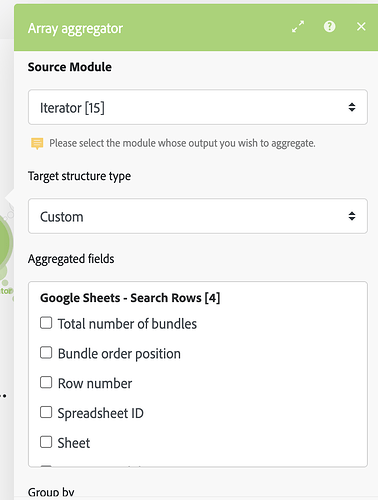Click the Custom selector up-down arrows
Image resolution: width=378 pixels, height=500 pixels.
(352, 216)
